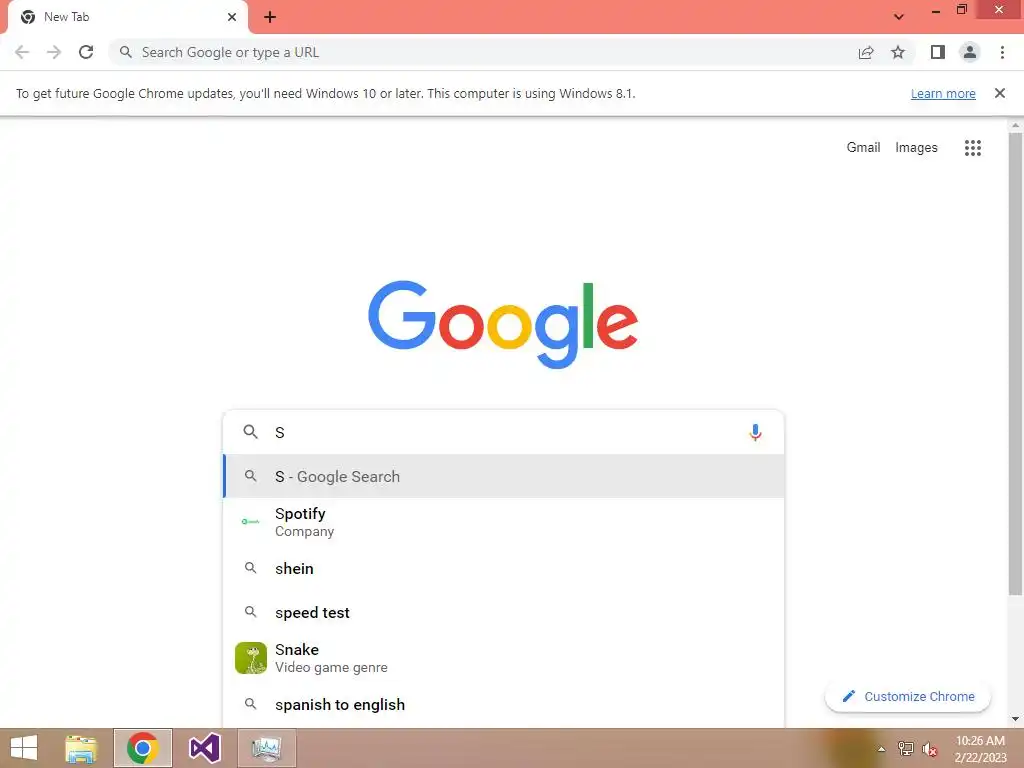Open the Google apps grid

[972, 148]
